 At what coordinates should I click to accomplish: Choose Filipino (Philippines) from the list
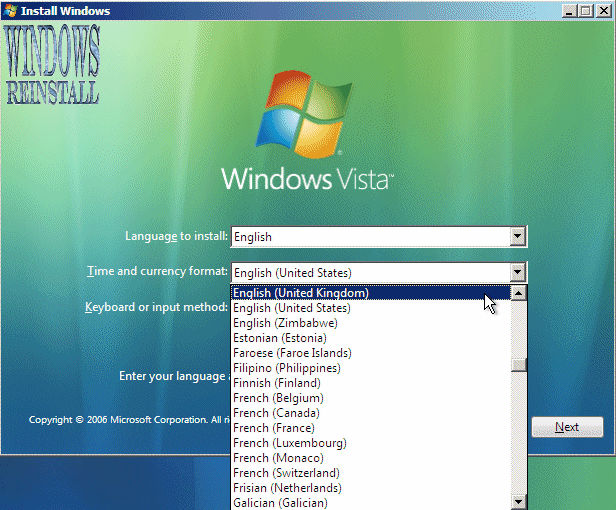coord(287,368)
